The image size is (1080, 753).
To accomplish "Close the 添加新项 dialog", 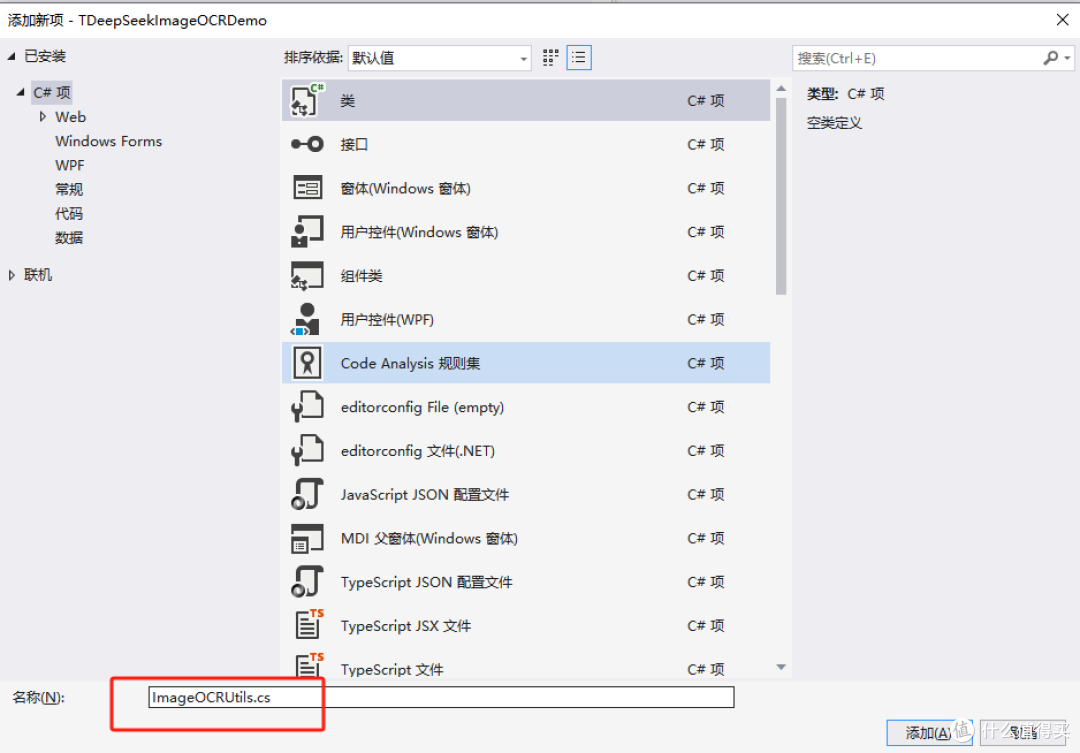I will tap(1062, 19).
